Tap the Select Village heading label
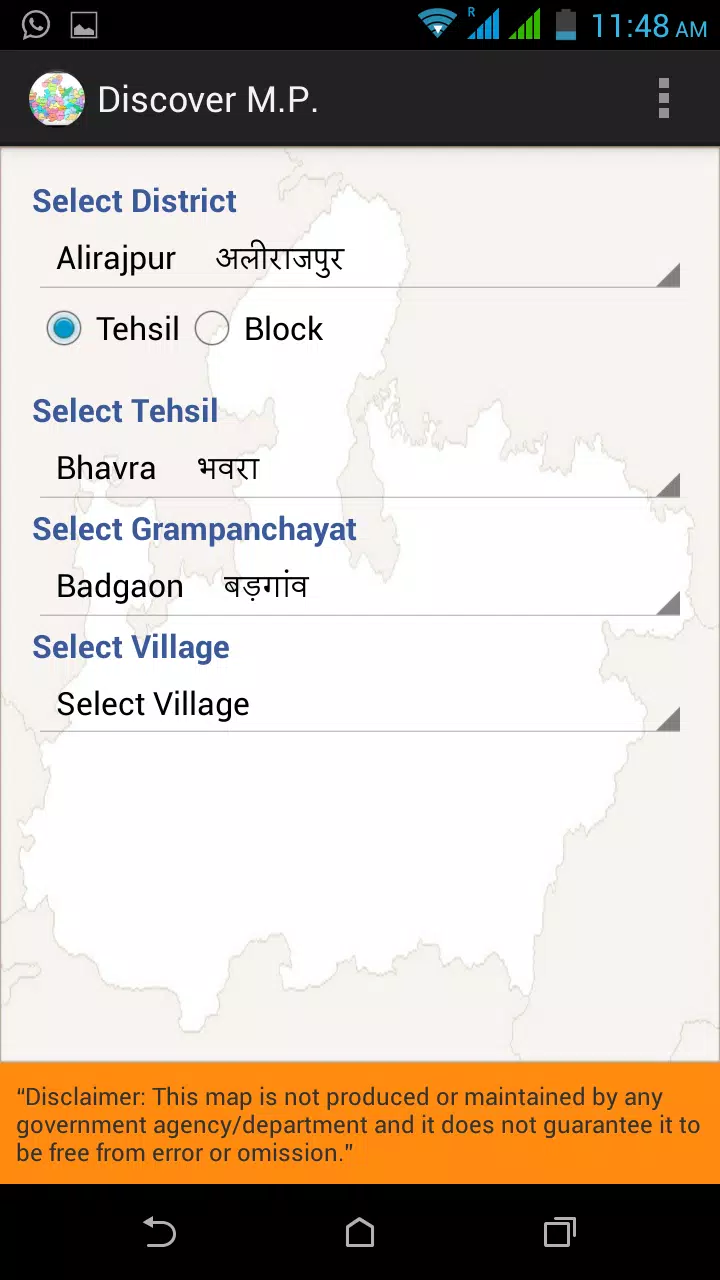This screenshot has width=720, height=1280. click(x=131, y=647)
